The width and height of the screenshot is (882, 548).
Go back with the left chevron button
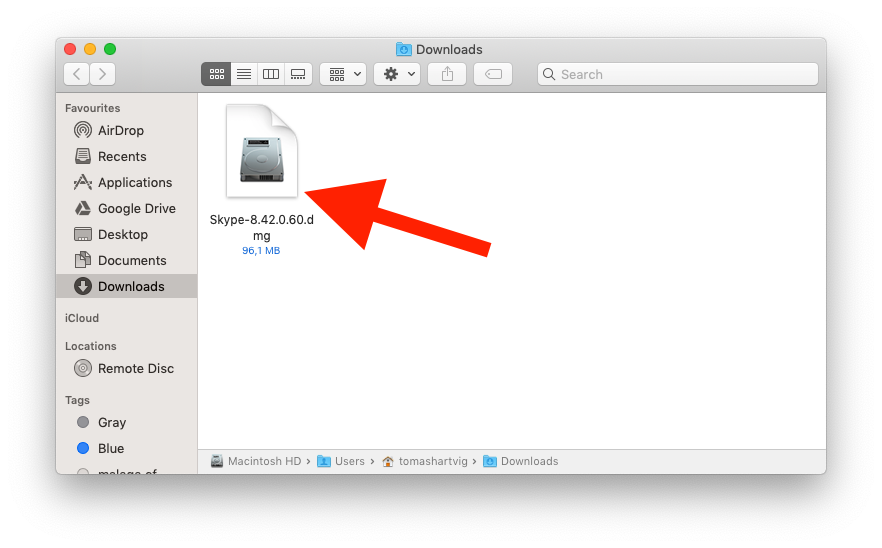click(76, 74)
